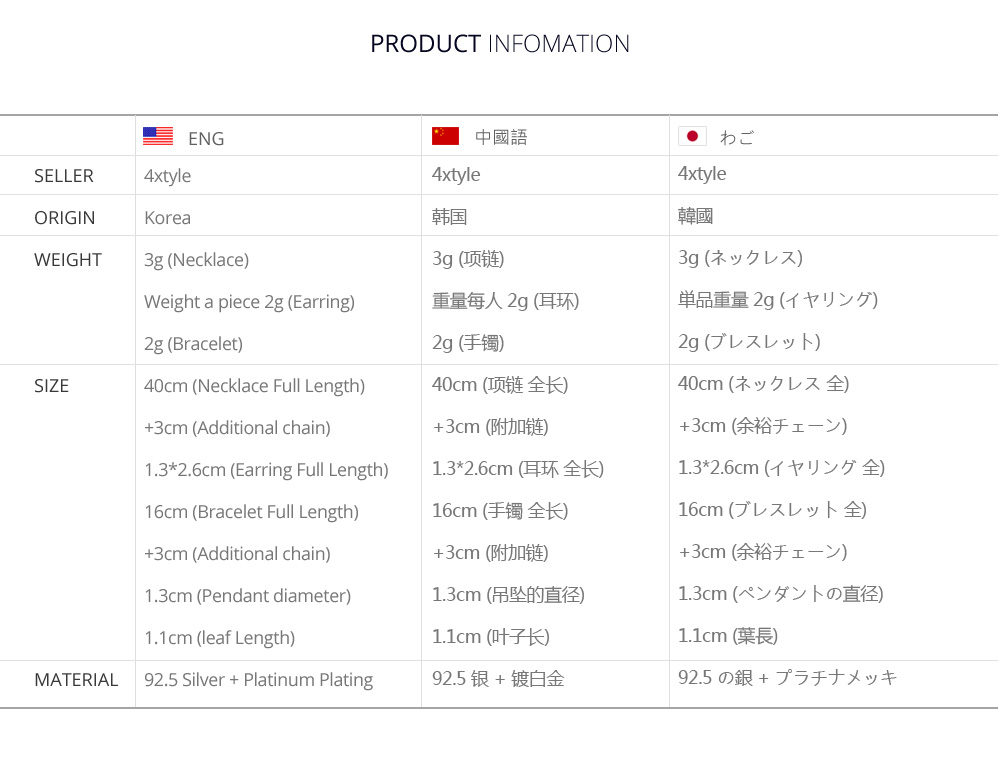This screenshot has width=999, height=764.
Task: Click the WEIGHT row label
Action: click(x=68, y=260)
